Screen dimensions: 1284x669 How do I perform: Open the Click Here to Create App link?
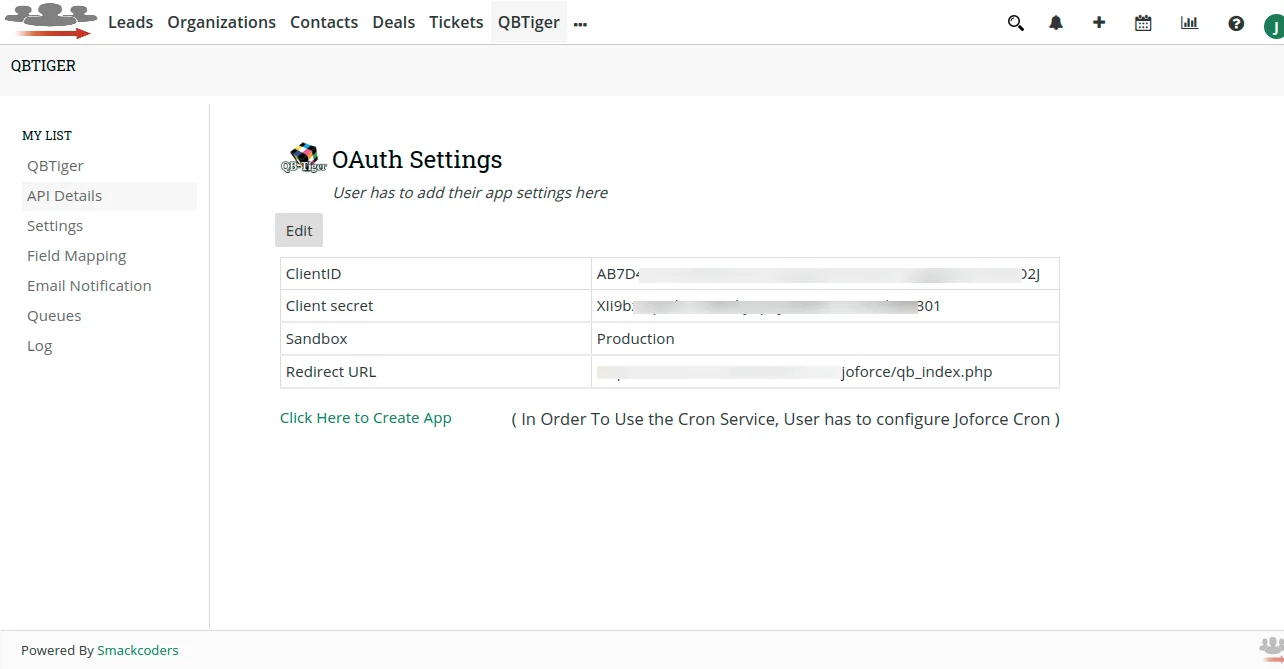pos(365,417)
